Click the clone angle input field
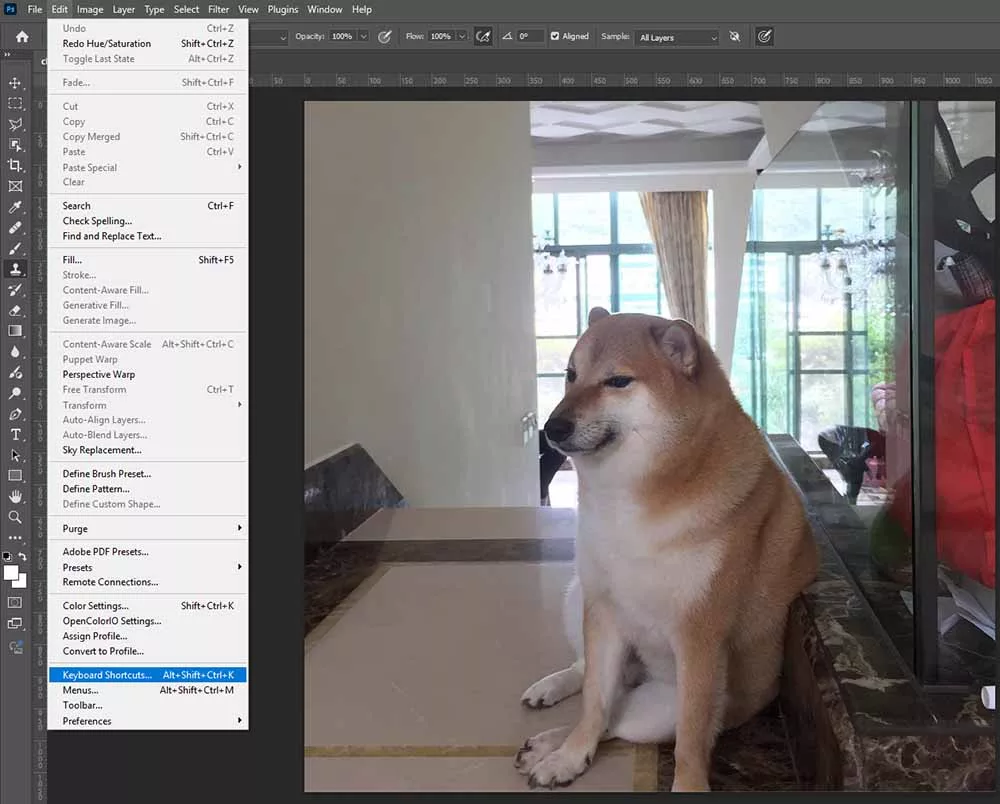Image resolution: width=1000 pixels, height=804 pixels. (531, 36)
